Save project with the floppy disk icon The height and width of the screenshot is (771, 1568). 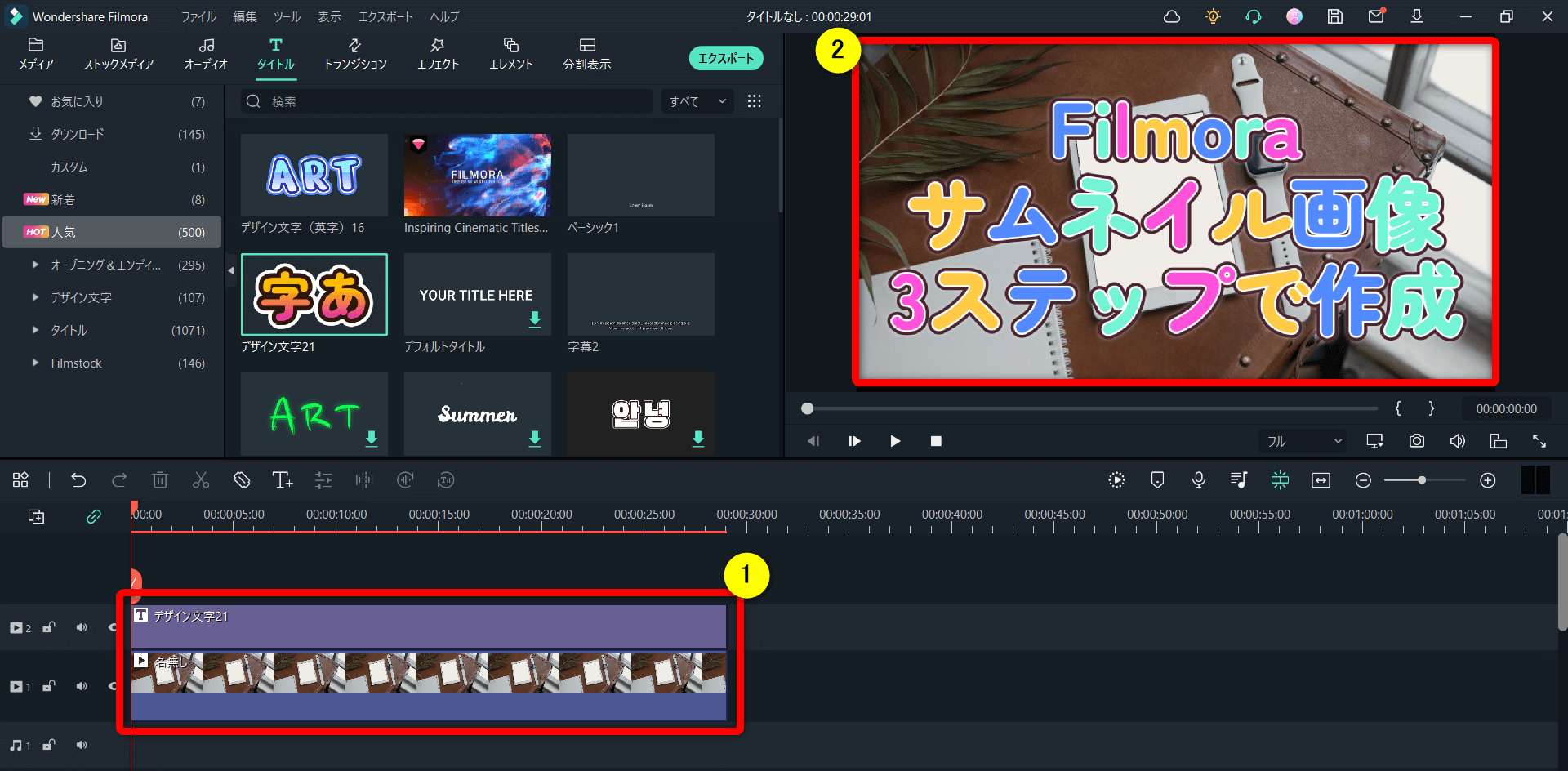click(1335, 16)
